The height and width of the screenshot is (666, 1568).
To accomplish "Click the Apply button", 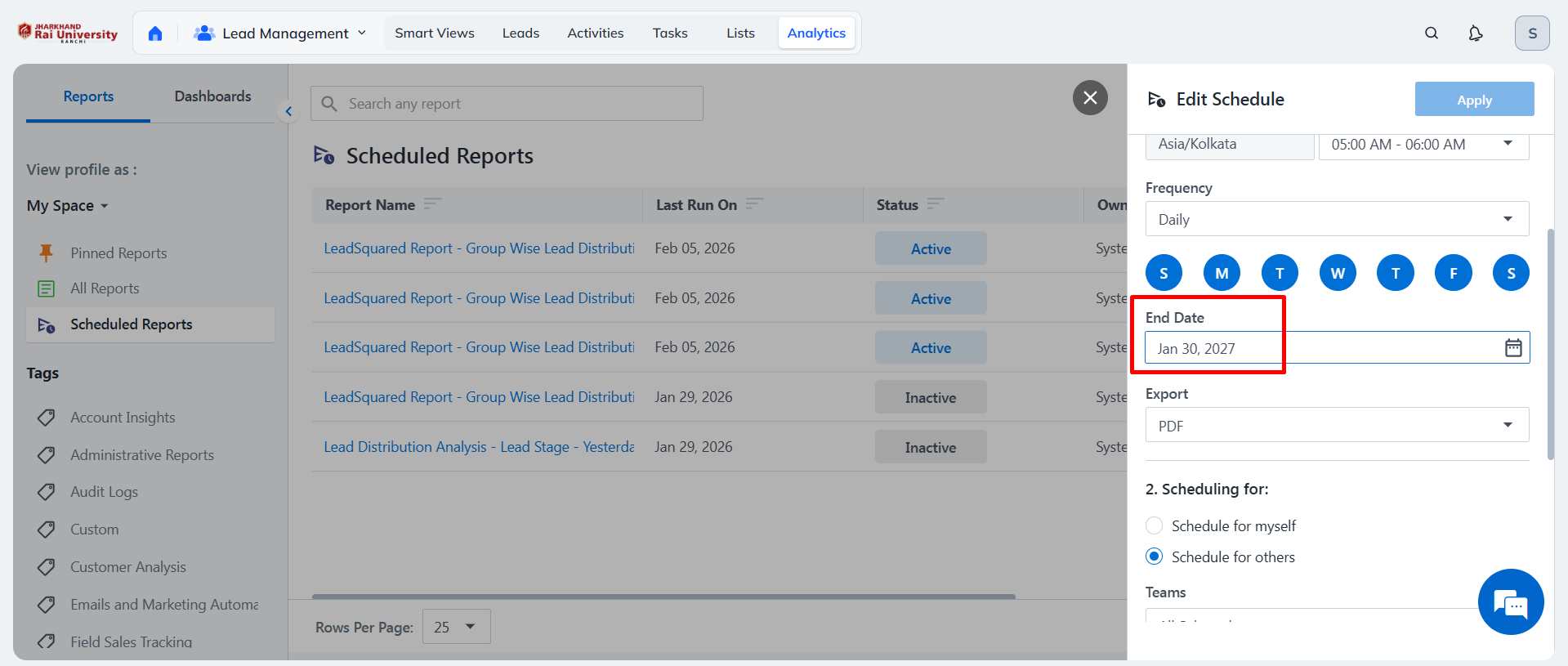I will pos(1474,100).
